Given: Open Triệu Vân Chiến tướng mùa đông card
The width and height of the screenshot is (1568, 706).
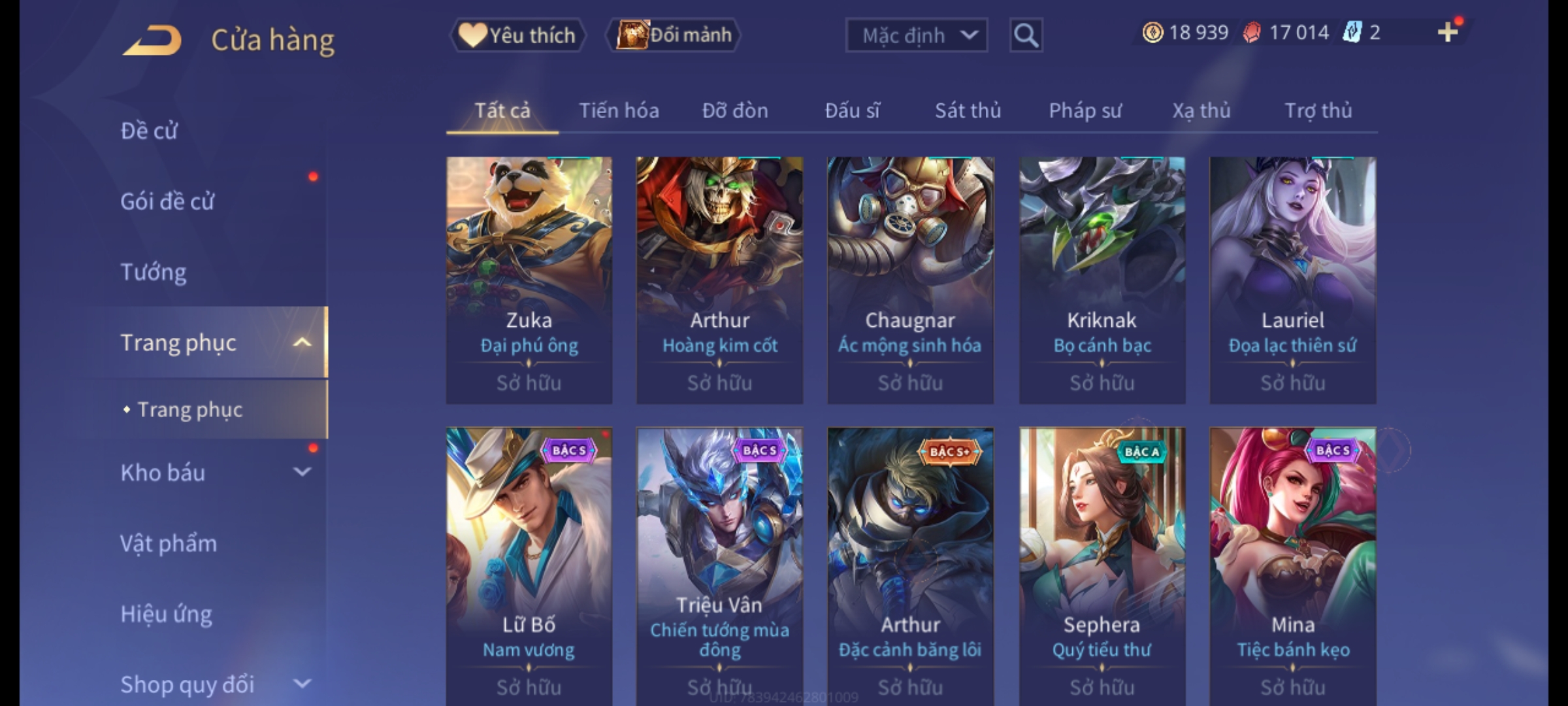Looking at the screenshot, I should [x=720, y=566].
